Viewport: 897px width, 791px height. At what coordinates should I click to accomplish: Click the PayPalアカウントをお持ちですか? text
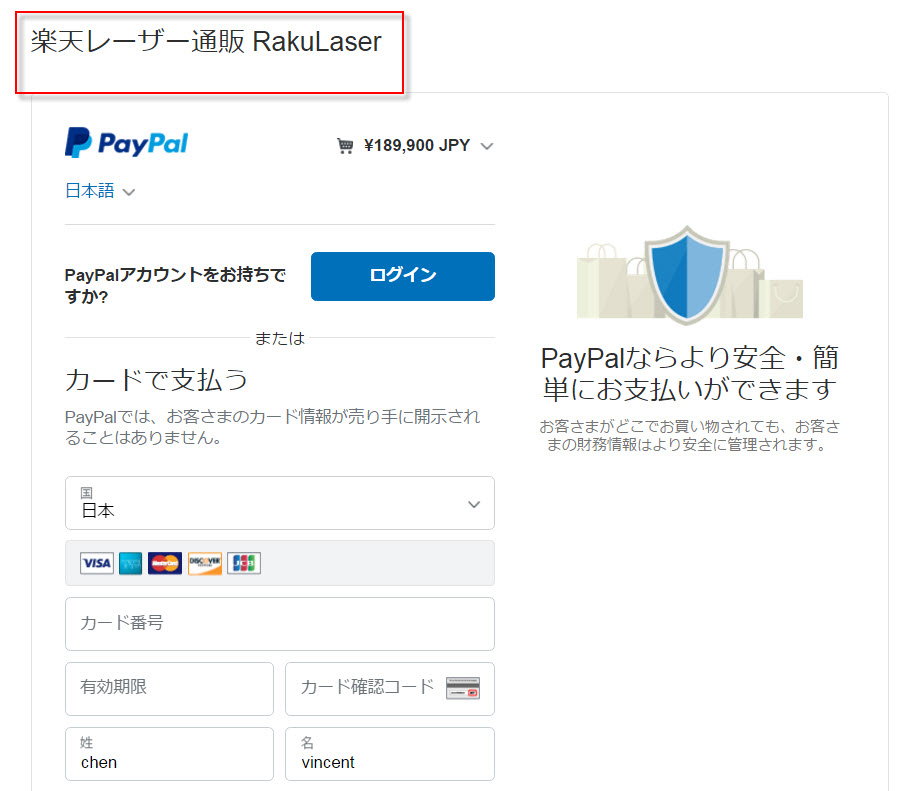click(175, 285)
